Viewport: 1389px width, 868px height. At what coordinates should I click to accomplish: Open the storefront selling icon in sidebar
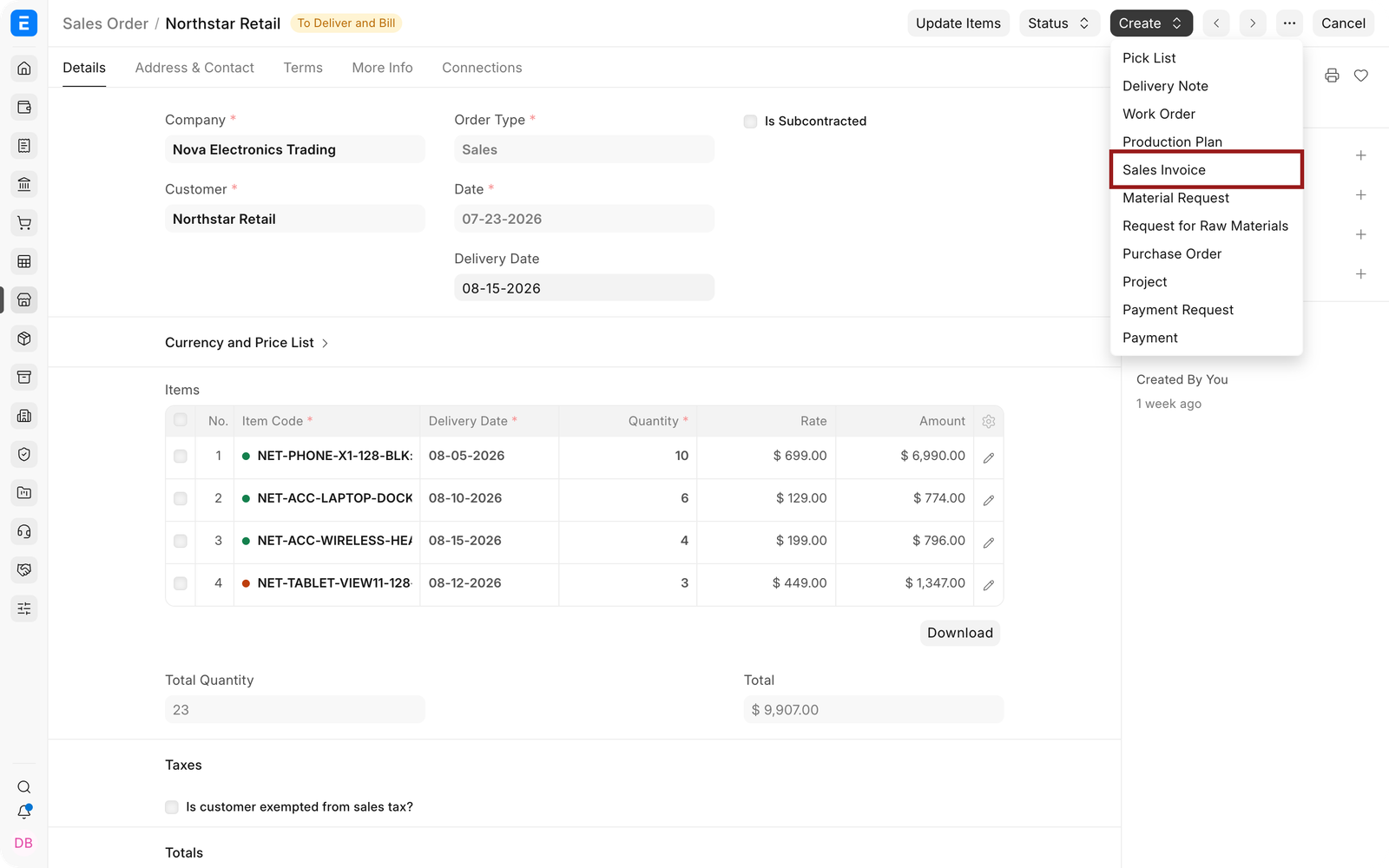pos(24,300)
